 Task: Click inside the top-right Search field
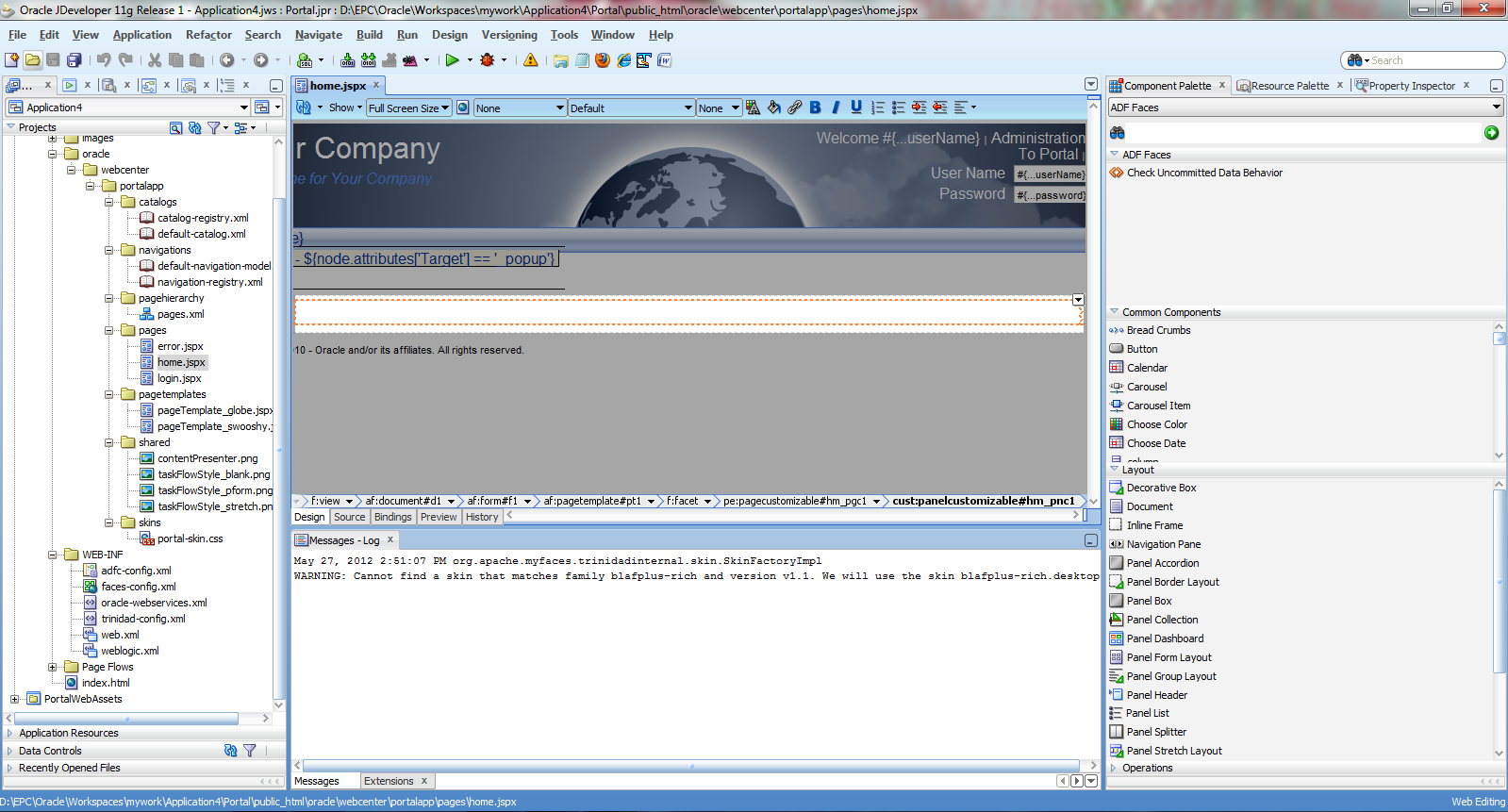[x=1433, y=60]
